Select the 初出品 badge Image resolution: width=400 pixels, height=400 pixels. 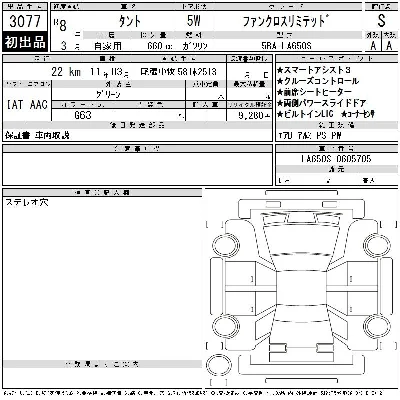coord(25,42)
